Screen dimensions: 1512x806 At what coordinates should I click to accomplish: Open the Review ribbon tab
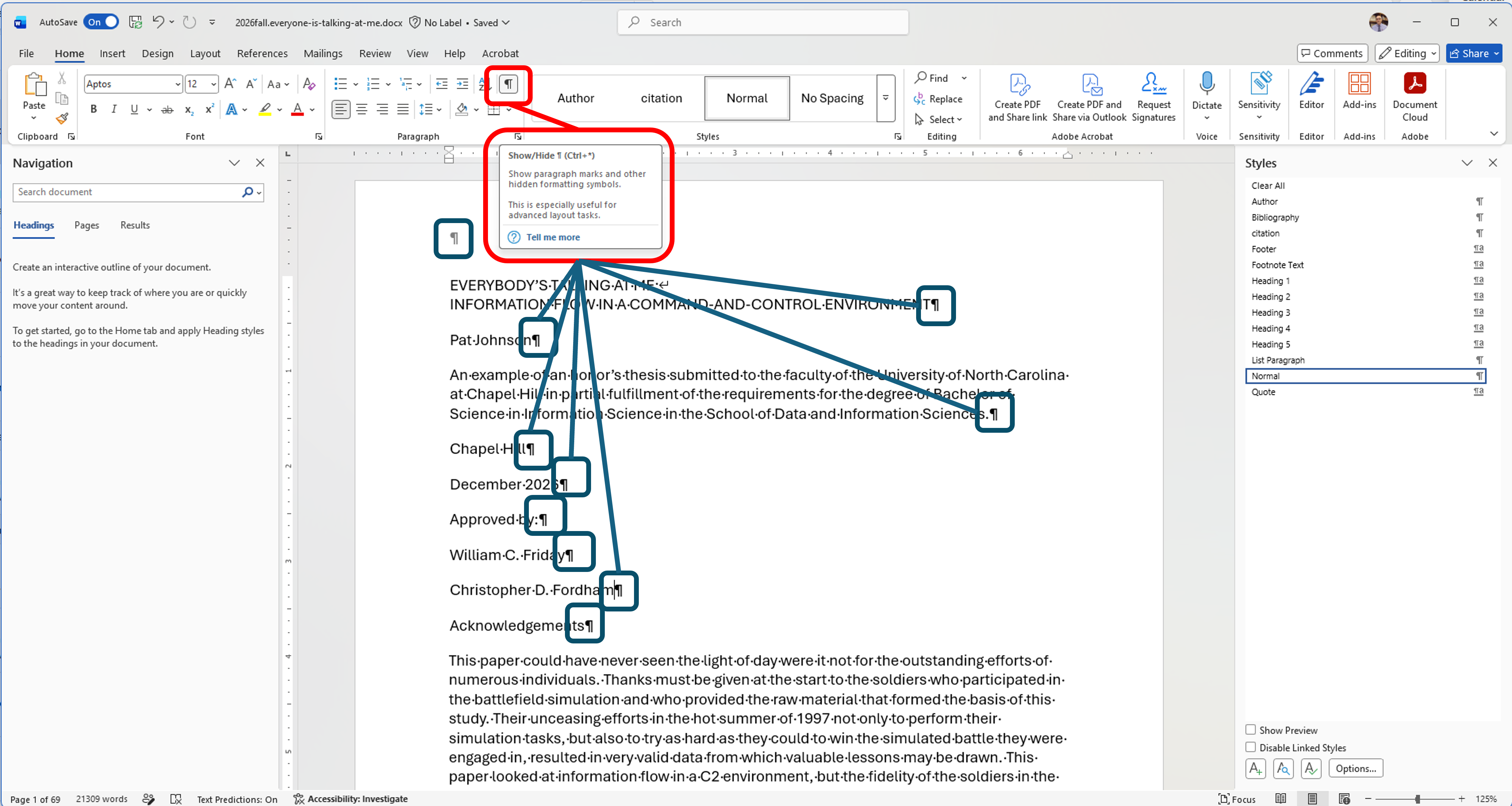375,53
